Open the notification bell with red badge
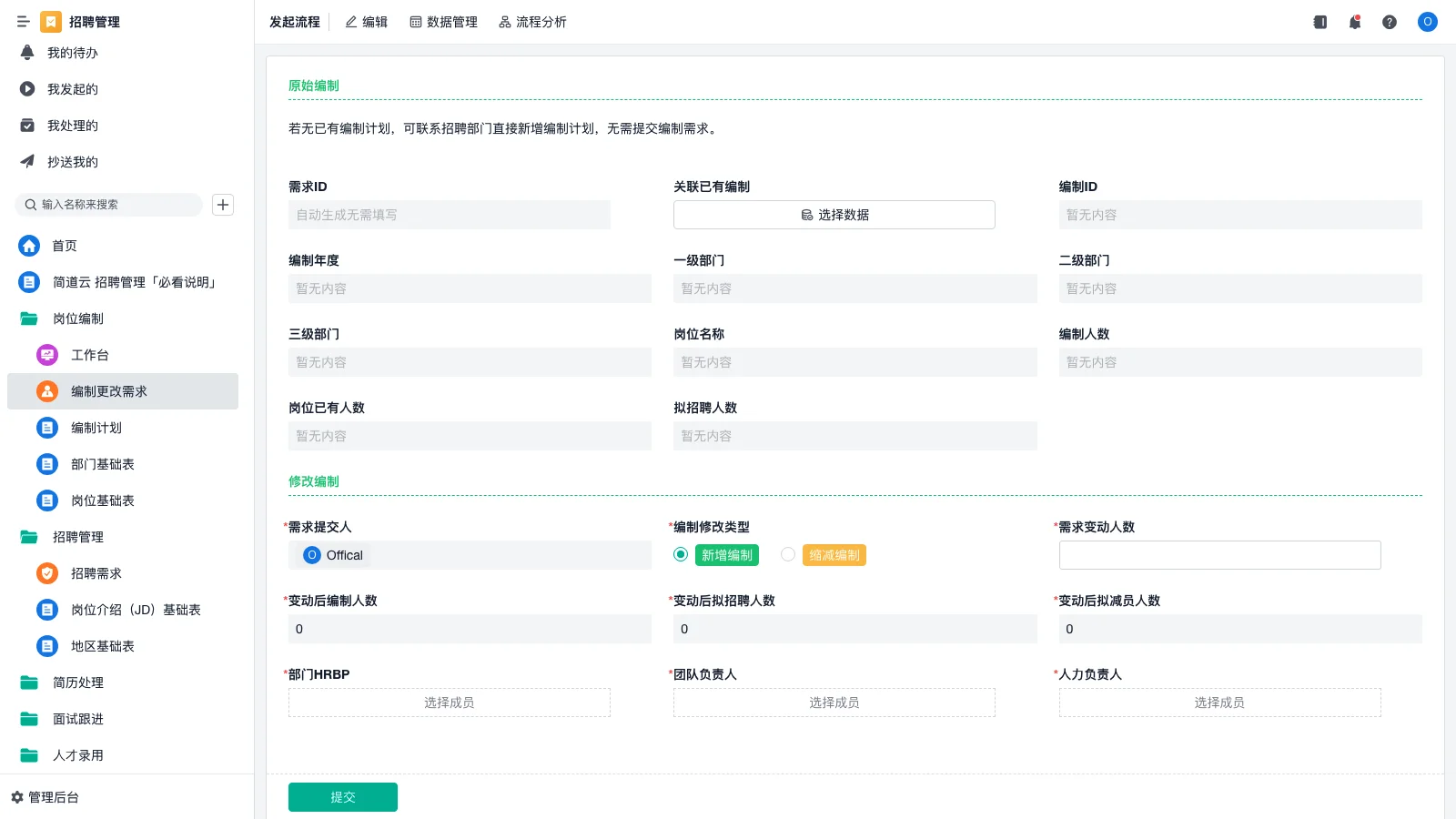The height and width of the screenshot is (819, 1456). pos(1354,22)
